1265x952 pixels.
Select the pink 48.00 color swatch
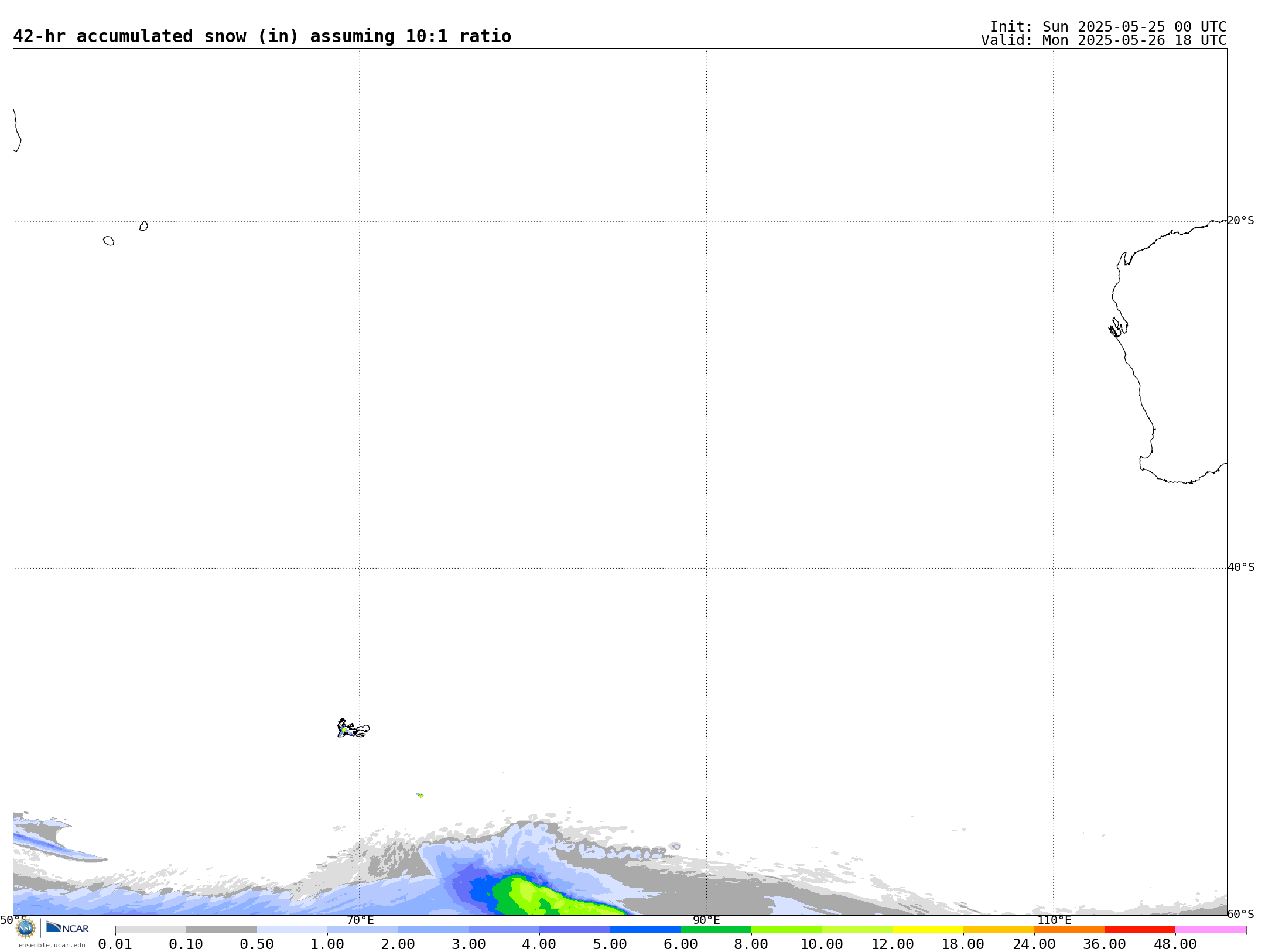click(x=1211, y=930)
